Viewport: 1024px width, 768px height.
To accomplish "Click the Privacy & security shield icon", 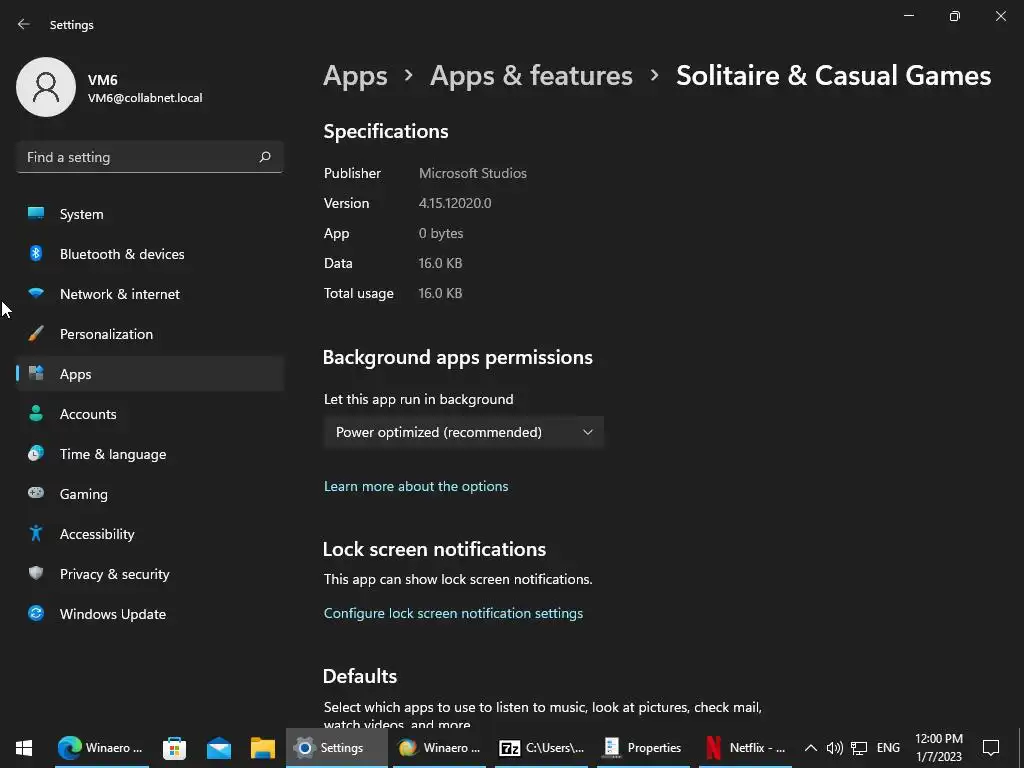I will click(x=36, y=574).
